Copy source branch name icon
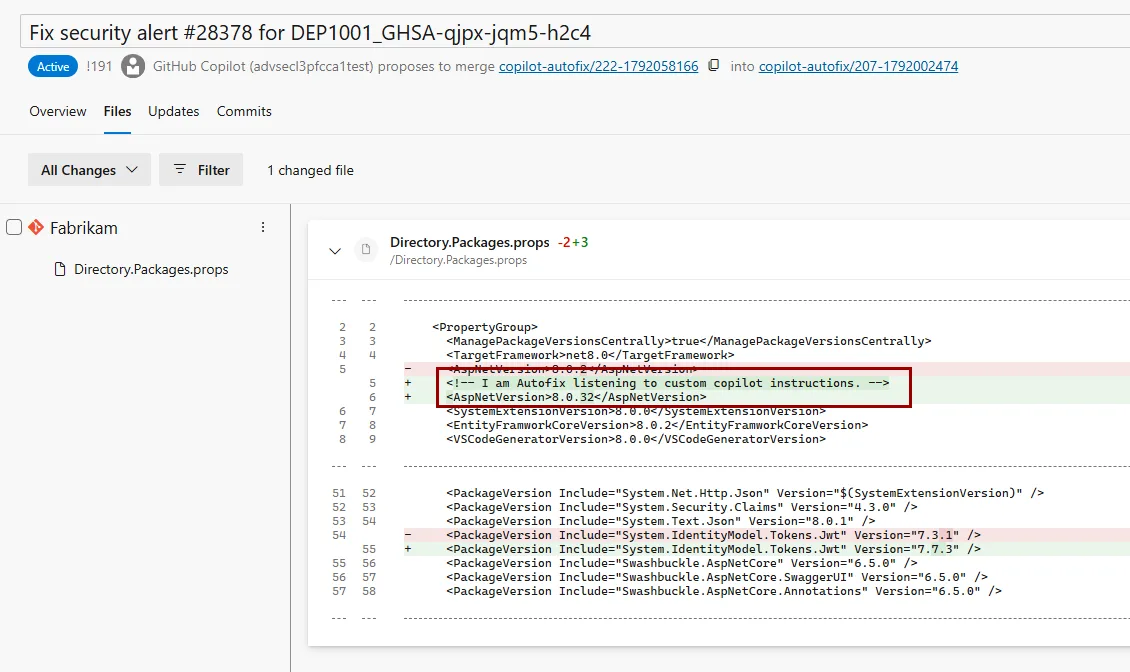 (x=713, y=66)
